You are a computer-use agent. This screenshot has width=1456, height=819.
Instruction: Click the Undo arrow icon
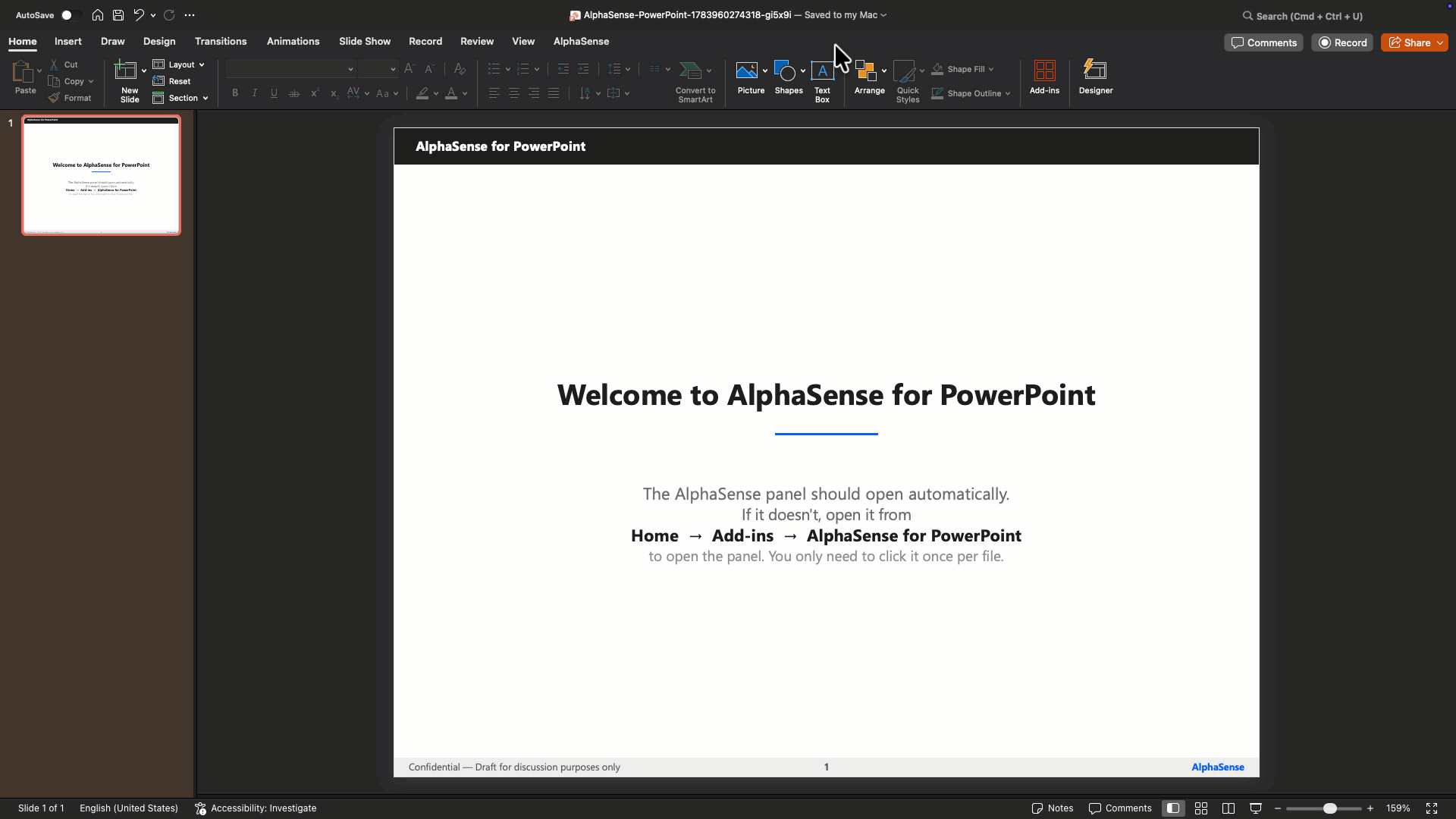click(139, 15)
